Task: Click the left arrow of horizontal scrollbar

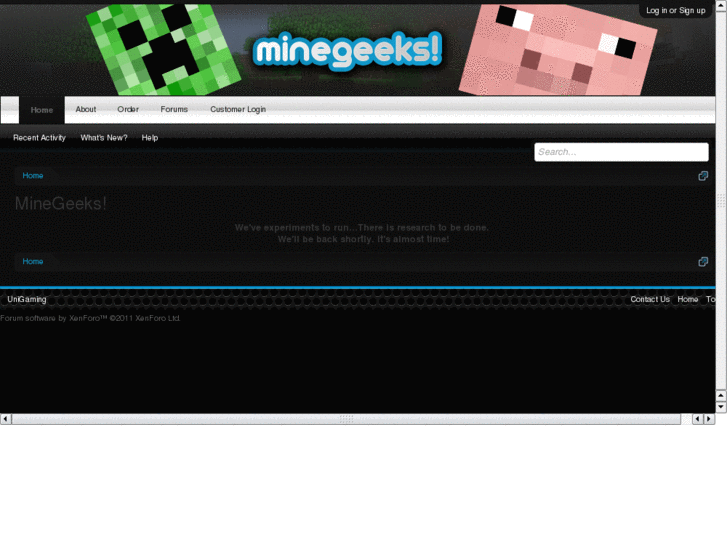Action: point(5,419)
